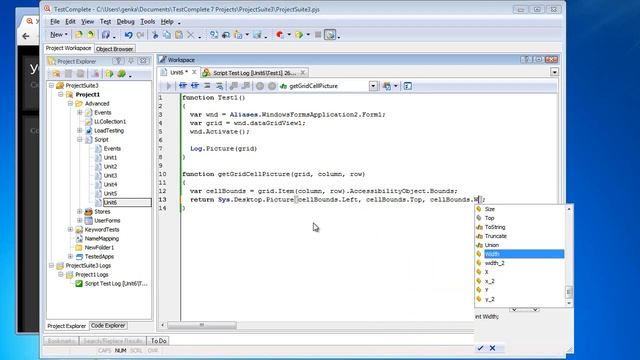Click the Comment block icon in editor
The width and height of the screenshot is (640, 360).
coord(207,86)
